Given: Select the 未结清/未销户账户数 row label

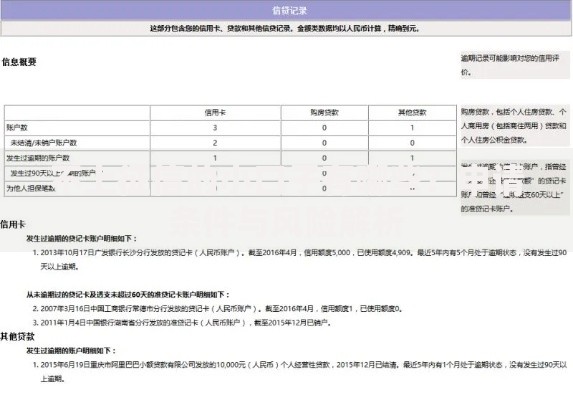Looking at the screenshot, I should 43,143.
